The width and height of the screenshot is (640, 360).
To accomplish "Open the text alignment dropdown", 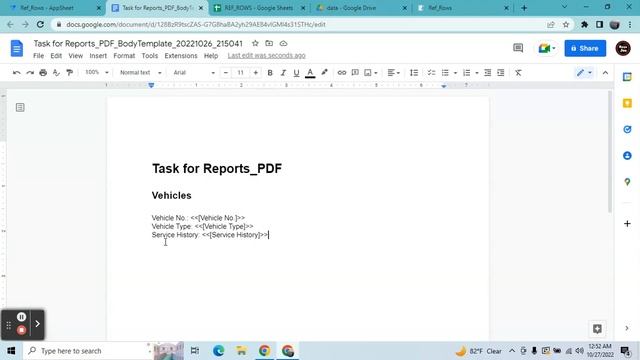I will (393, 73).
